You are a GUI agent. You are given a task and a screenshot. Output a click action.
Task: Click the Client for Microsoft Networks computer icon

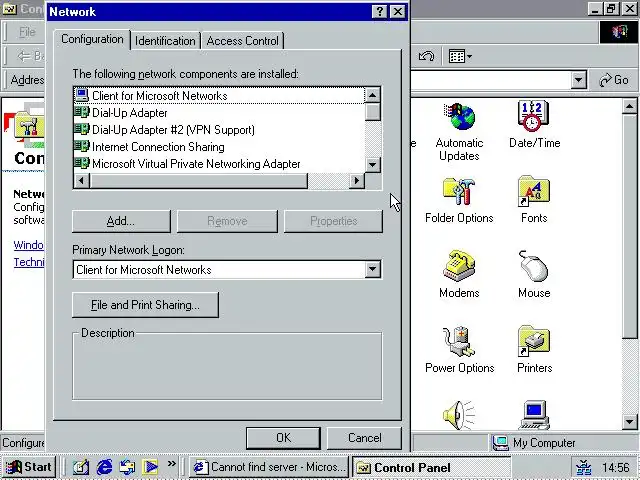[82, 95]
